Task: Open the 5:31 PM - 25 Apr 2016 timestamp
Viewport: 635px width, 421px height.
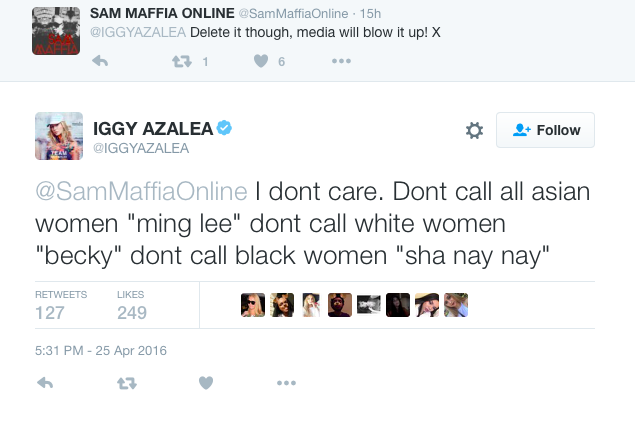Action: [x=101, y=350]
